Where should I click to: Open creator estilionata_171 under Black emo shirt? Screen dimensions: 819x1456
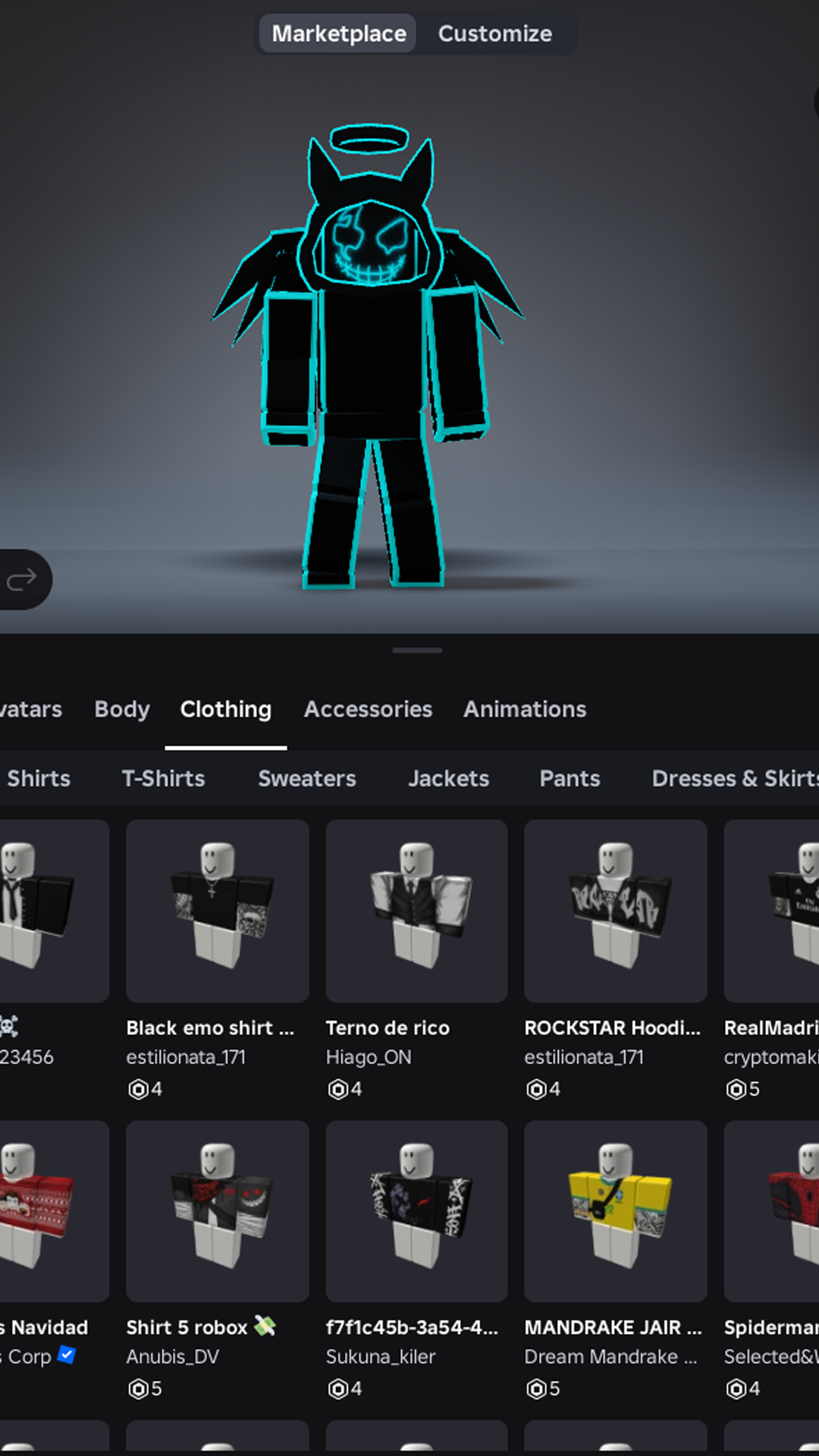[x=186, y=1057]
